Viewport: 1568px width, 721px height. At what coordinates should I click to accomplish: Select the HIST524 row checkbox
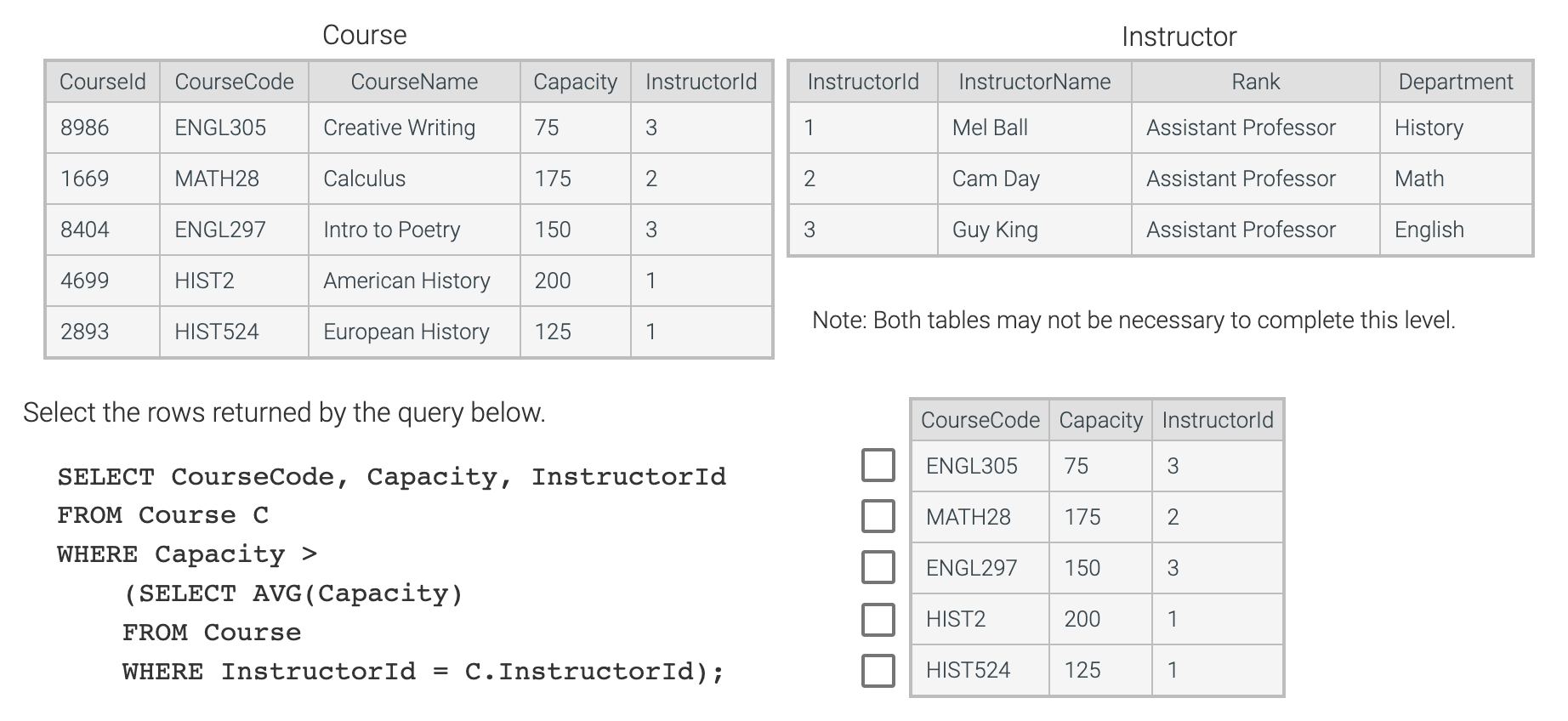[878, 670]
